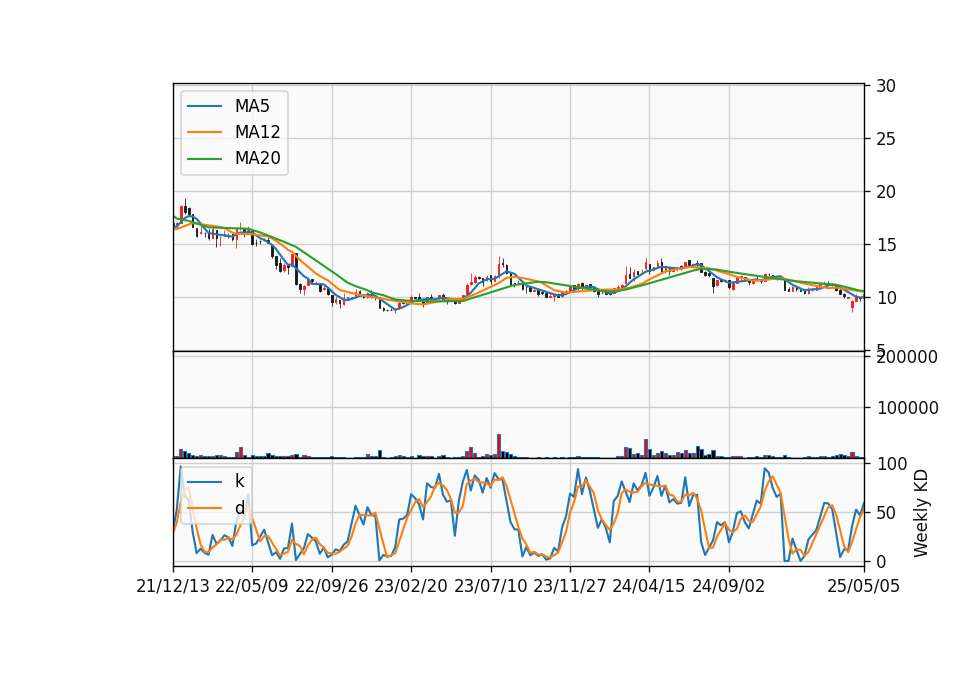Click the price axis label 15
The width and height of the screenshot is (960, 690).
[x=886, y=245]
